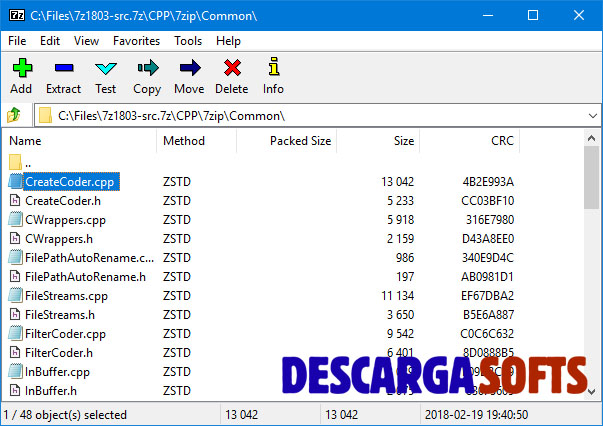The image size is (603, 426).
Task: Click size value 11 134
Action: click(x=398, y=296)
